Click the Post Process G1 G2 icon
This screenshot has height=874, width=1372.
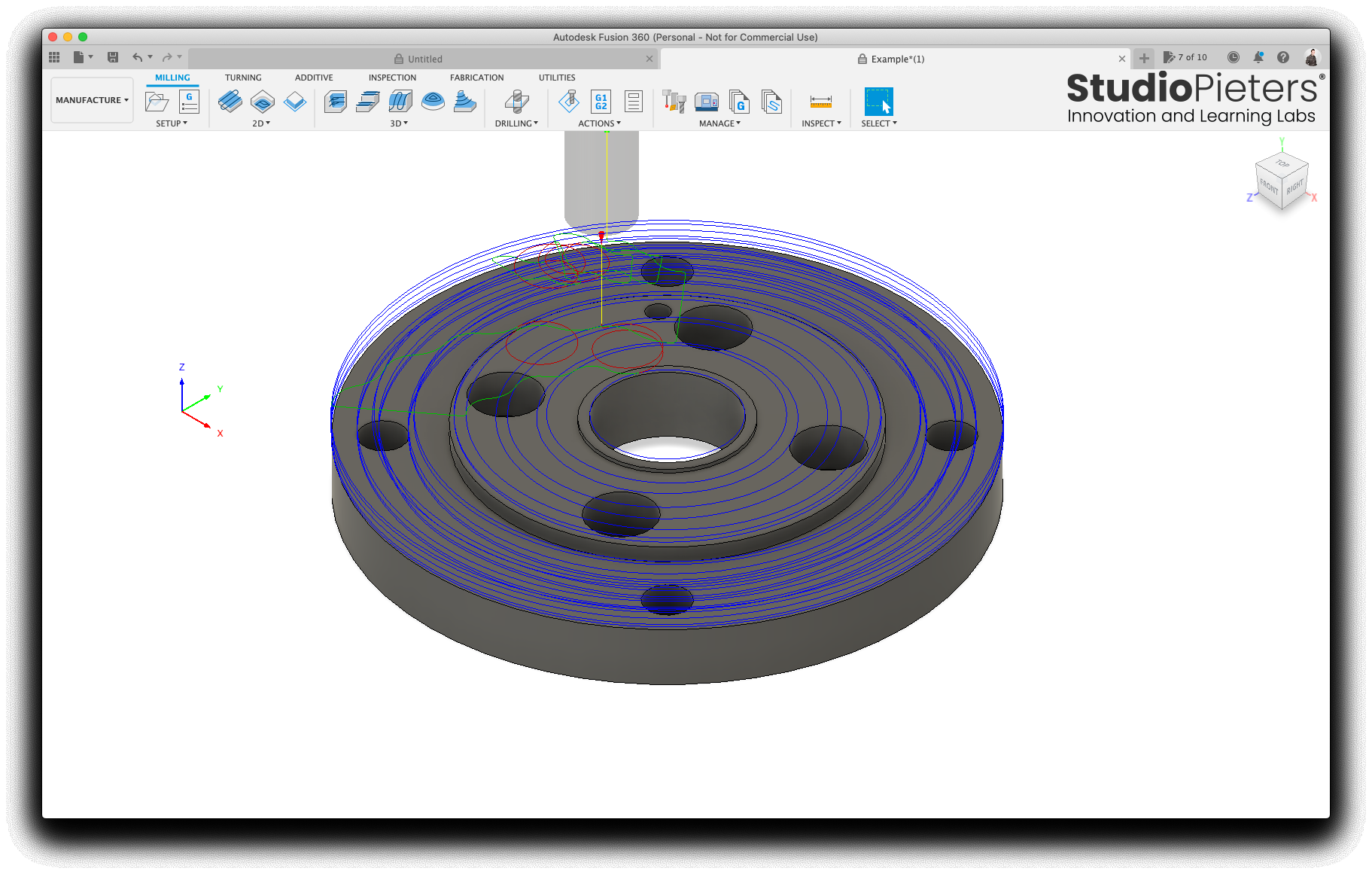click(601, 101)
